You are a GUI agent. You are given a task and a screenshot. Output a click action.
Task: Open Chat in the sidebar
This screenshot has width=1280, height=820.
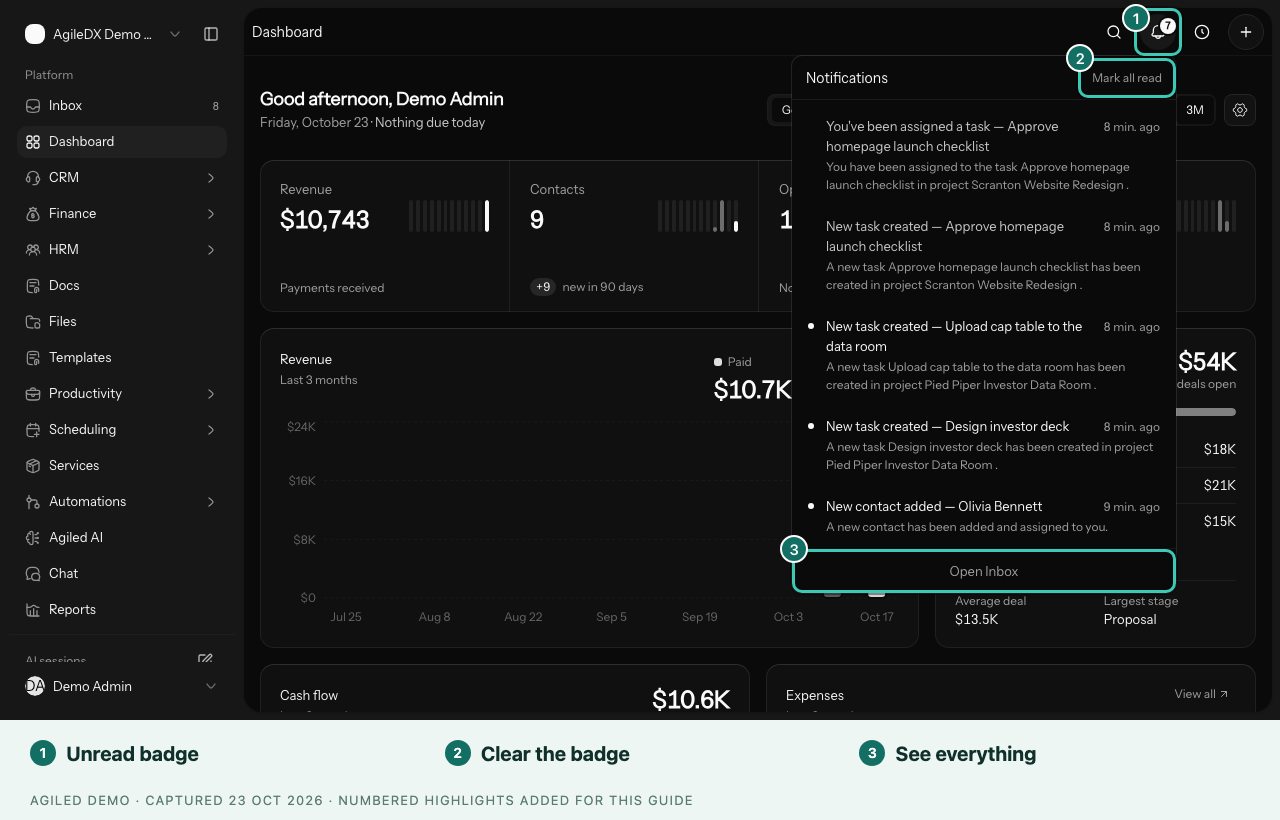[x=122, y=574]
